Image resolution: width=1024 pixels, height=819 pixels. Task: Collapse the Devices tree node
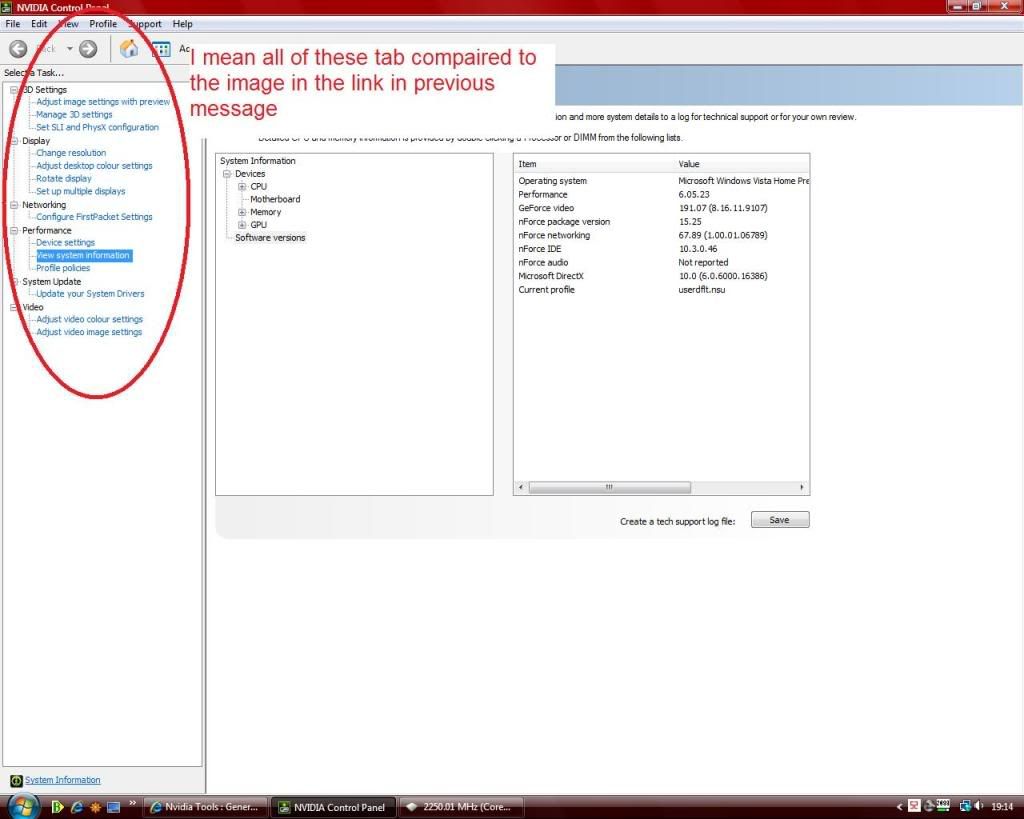point(227,174)
